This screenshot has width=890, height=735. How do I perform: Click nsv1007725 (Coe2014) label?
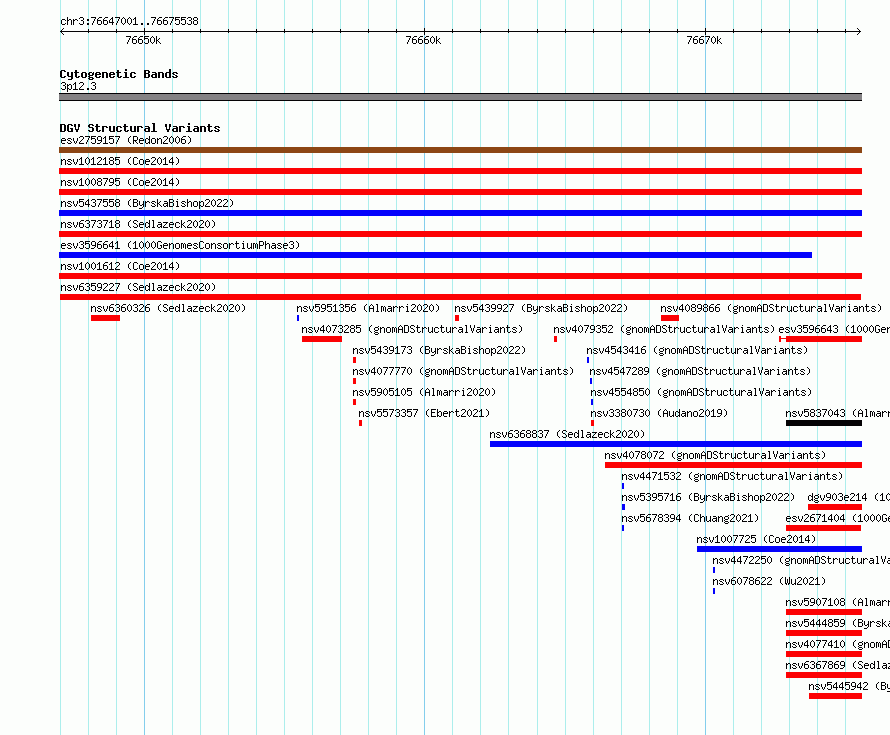pos(756,539)
